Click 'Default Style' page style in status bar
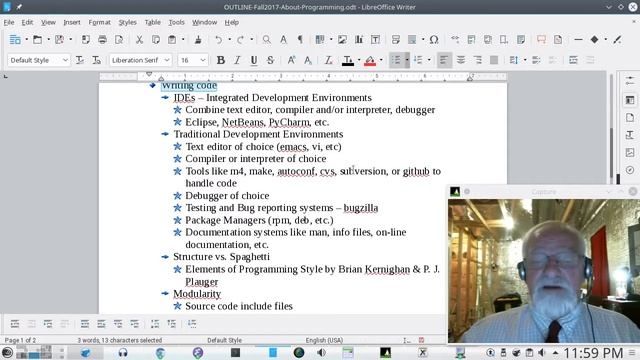This screenshot has height=360, width=640. click(224, 340)
